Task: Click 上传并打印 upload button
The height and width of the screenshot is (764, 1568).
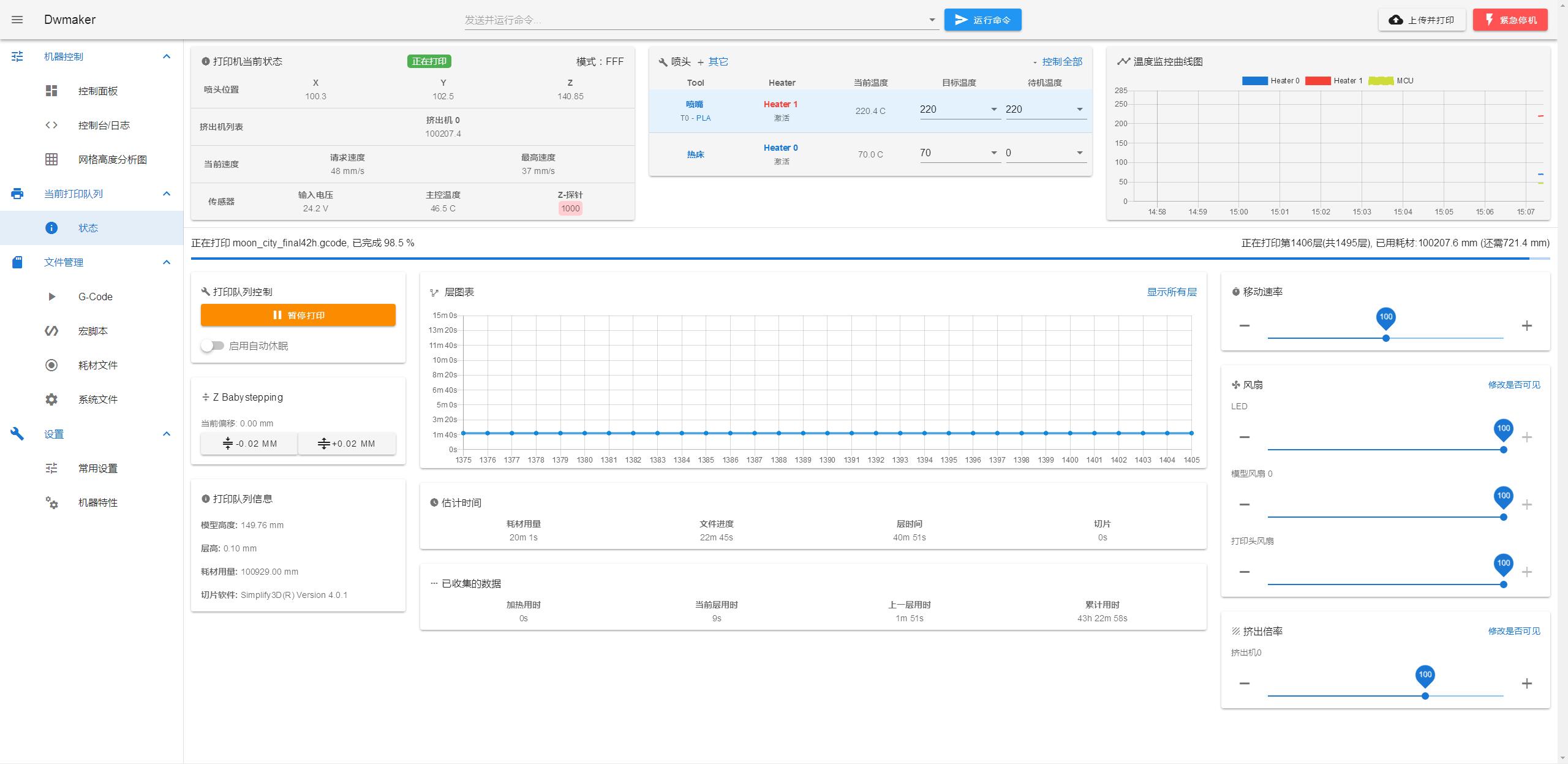Action: pos(1422,20)
